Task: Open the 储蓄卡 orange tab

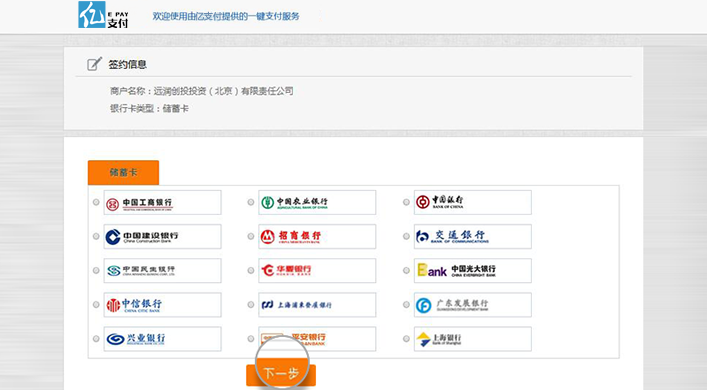Action: 123,172
